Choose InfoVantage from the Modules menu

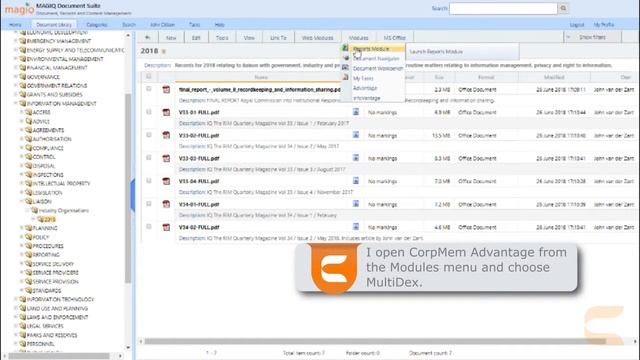point(367,98)
